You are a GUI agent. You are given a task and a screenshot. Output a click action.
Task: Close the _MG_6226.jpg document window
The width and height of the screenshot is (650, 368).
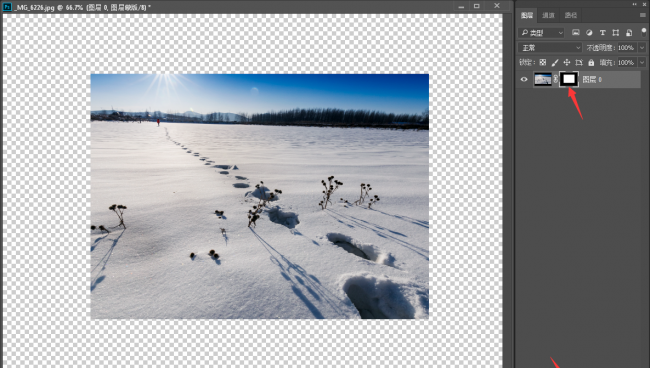tap(497, 6)
